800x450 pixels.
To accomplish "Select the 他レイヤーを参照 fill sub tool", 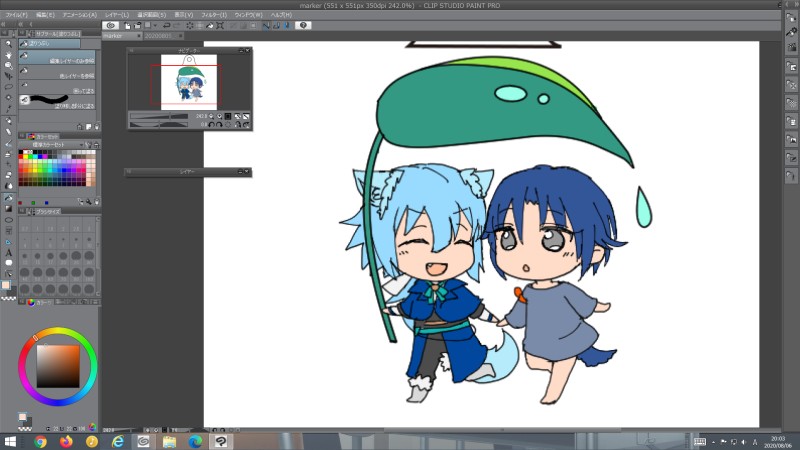I will click(x=57, y=73).
